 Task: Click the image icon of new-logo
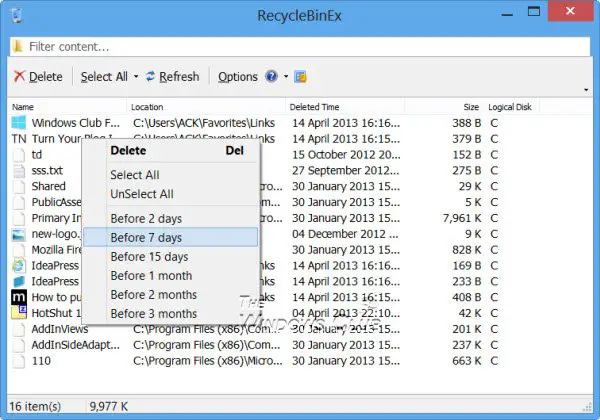tap(19, 234)
